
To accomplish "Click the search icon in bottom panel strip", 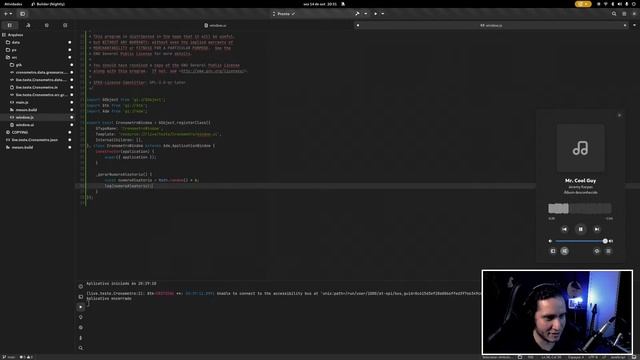I will 81,348.
